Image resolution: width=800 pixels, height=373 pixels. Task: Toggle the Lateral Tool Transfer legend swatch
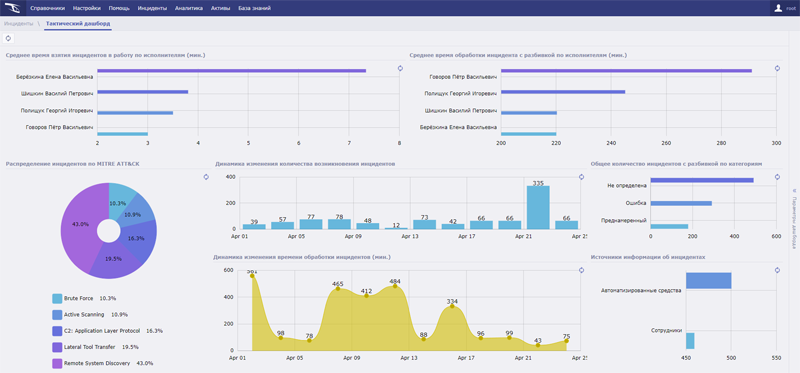point(57,347)
